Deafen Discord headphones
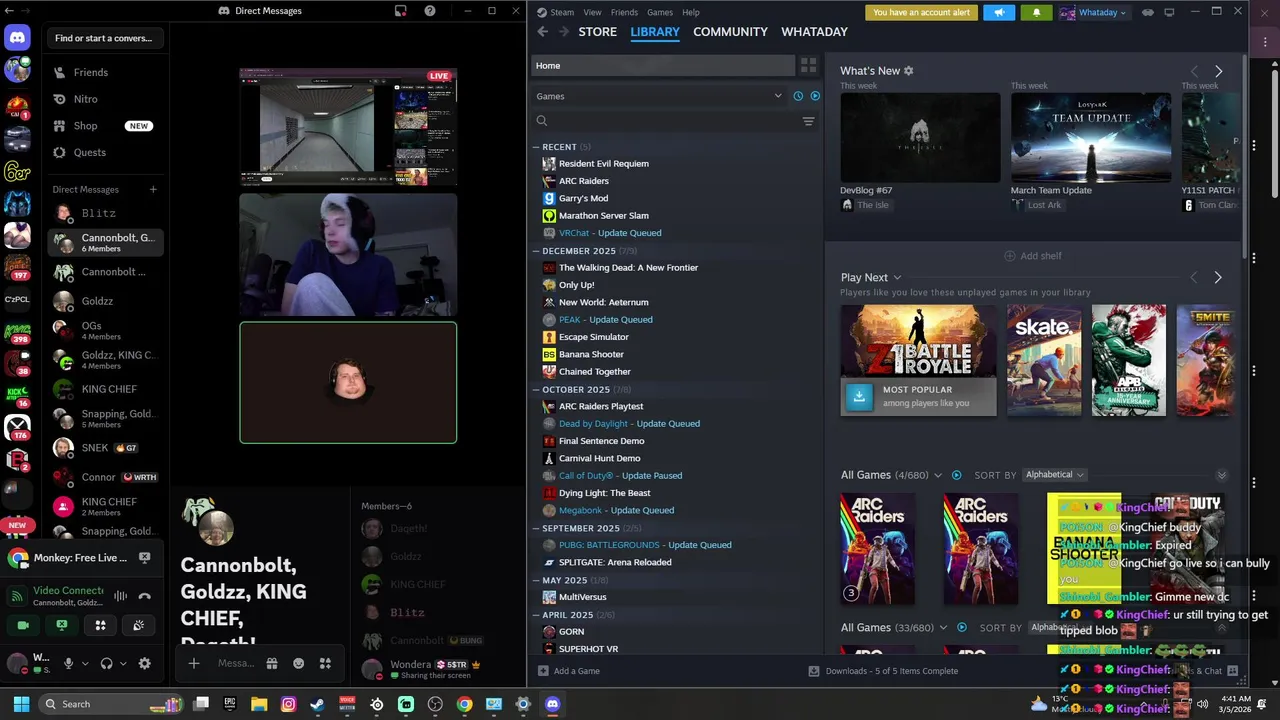The image size is (1280, 720). pos(107,663)
